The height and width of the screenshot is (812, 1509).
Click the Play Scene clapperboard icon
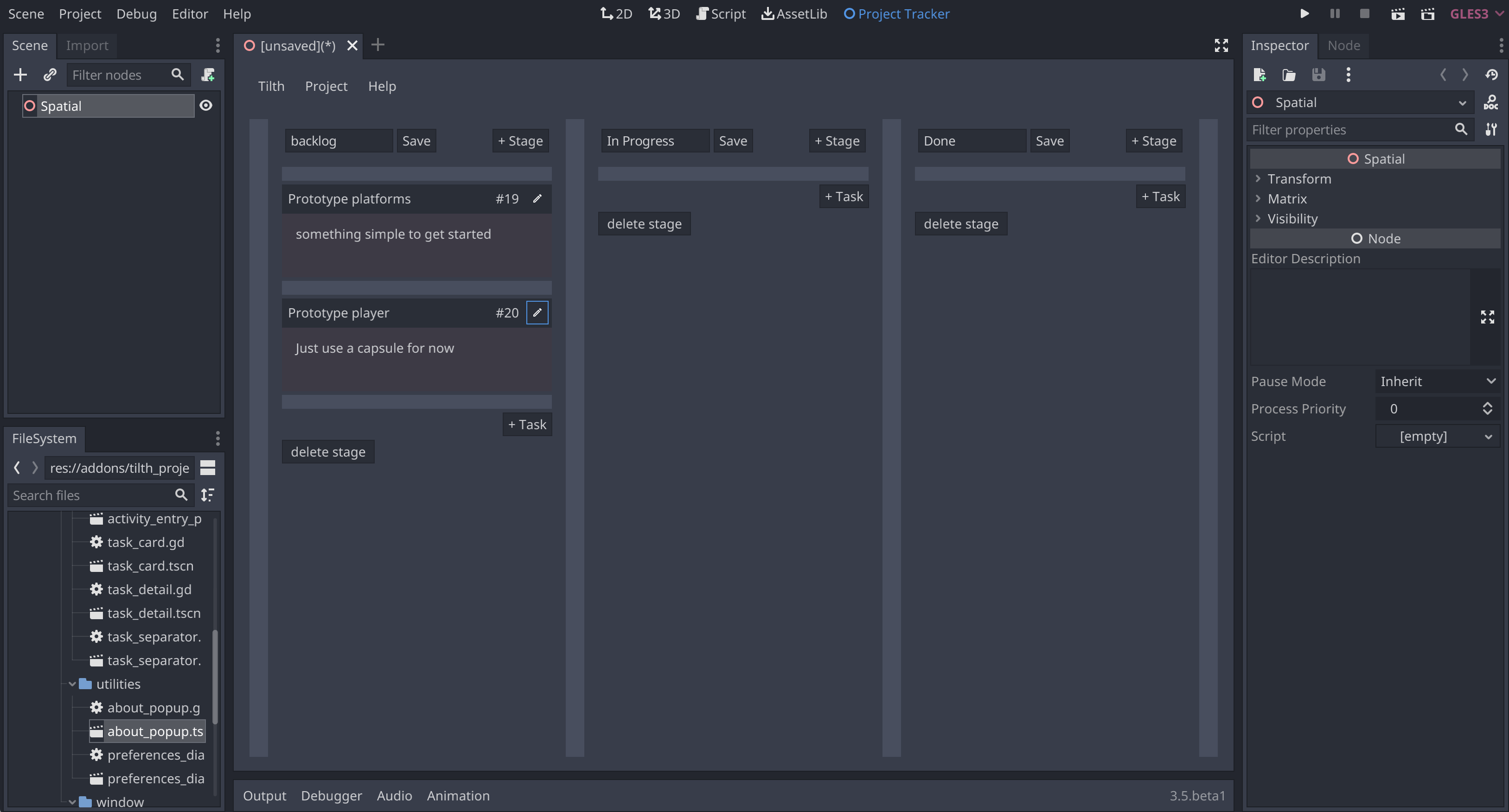coord(1398,14)
